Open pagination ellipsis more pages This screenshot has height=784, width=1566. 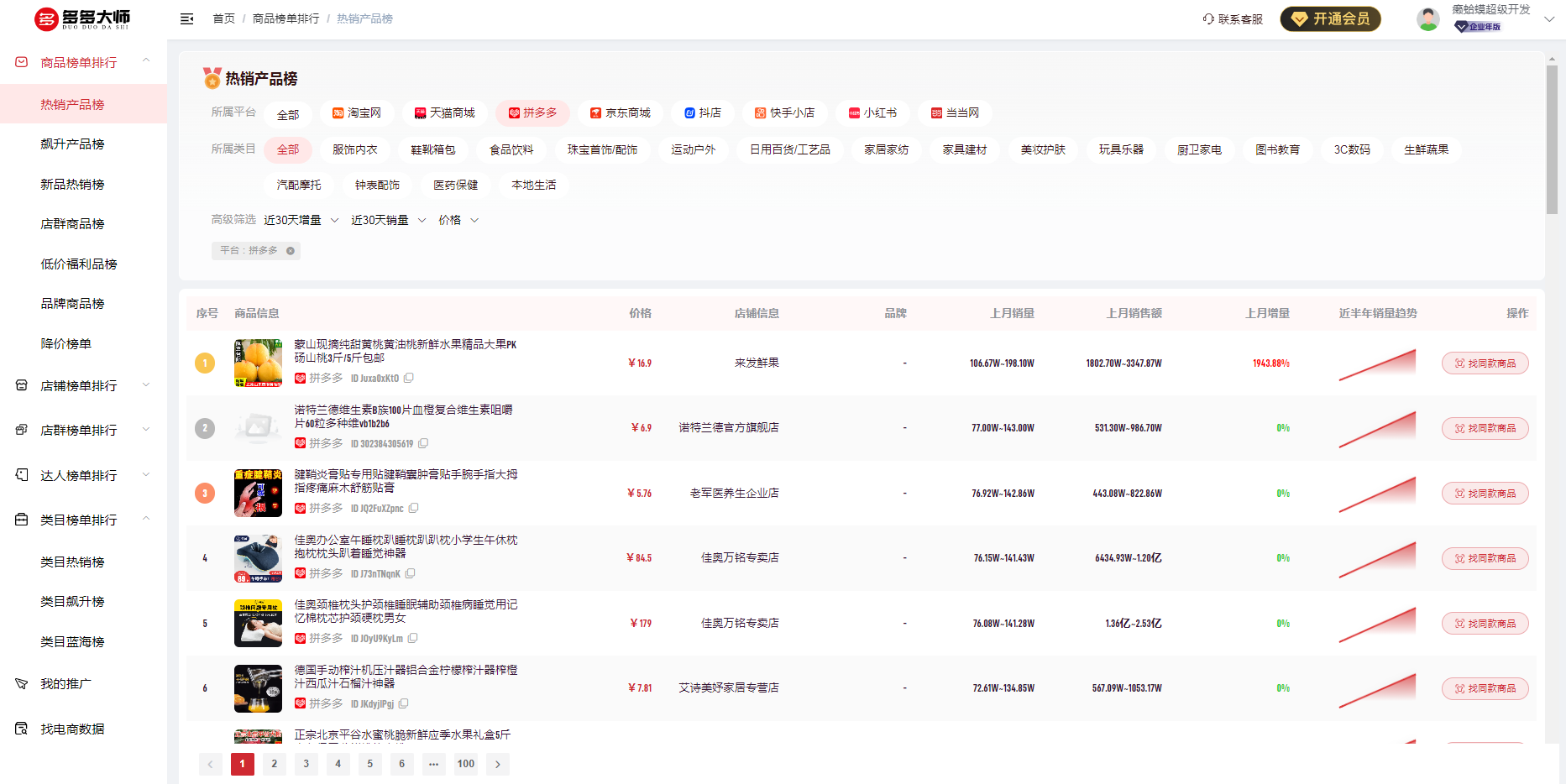[434, 764]
